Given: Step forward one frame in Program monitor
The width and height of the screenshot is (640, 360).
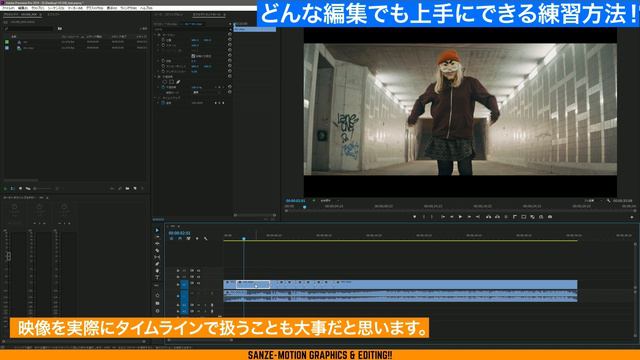Looking at the screenshot, I should click(469, 217).
